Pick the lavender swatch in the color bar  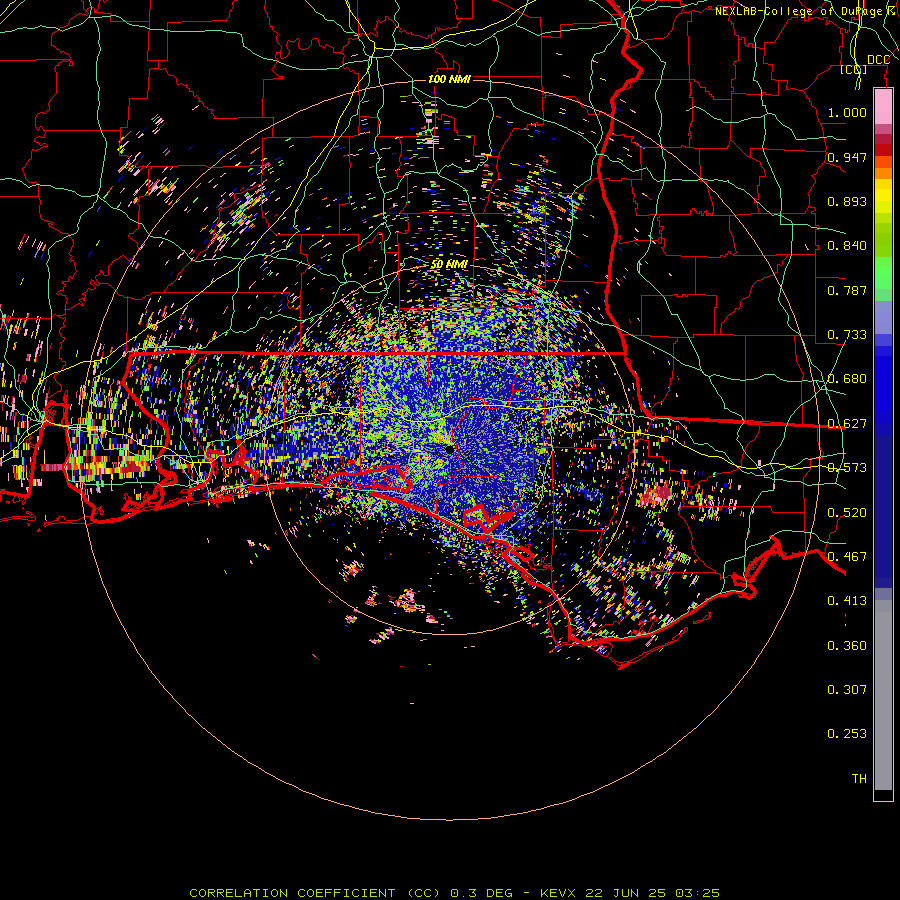tap(883, 317)
